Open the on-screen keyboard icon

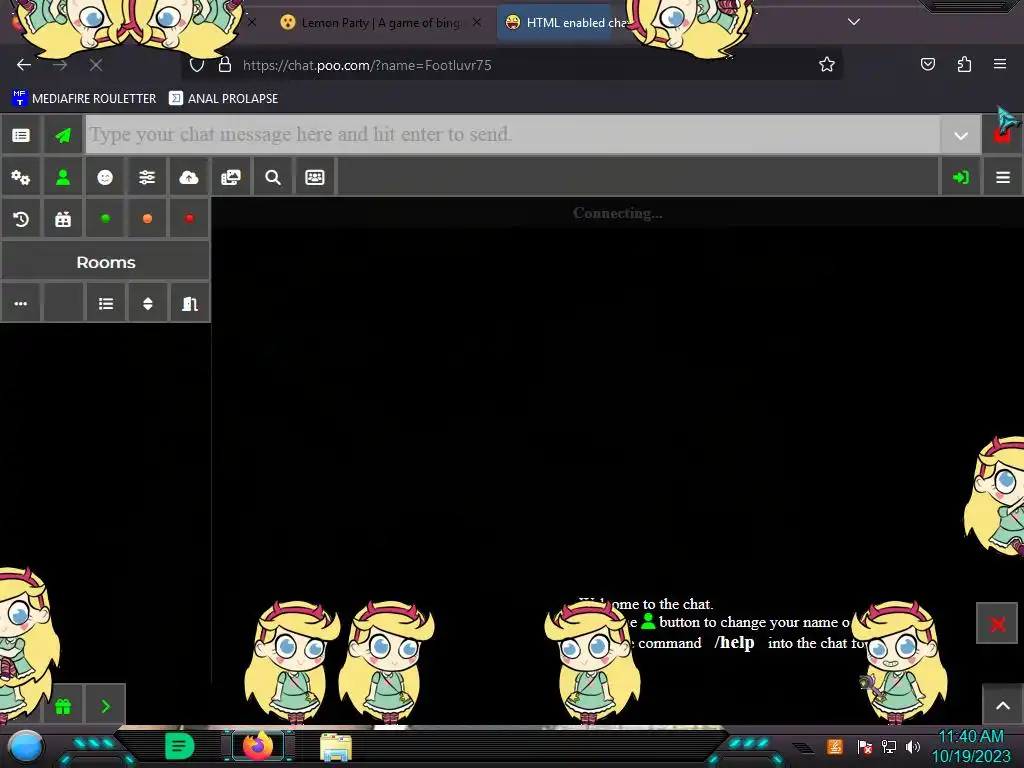point(315,177)
